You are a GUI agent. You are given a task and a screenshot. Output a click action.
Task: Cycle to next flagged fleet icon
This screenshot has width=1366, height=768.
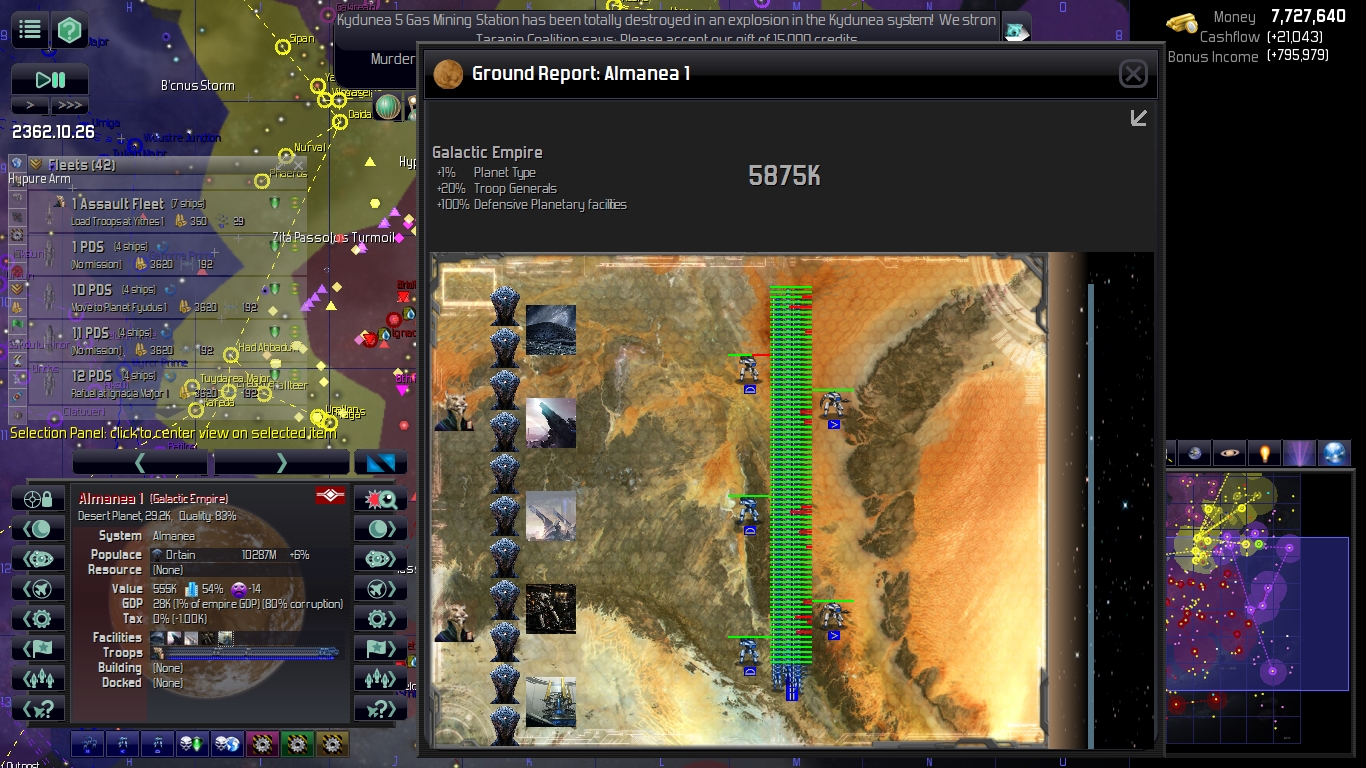(x=381, y=648)
